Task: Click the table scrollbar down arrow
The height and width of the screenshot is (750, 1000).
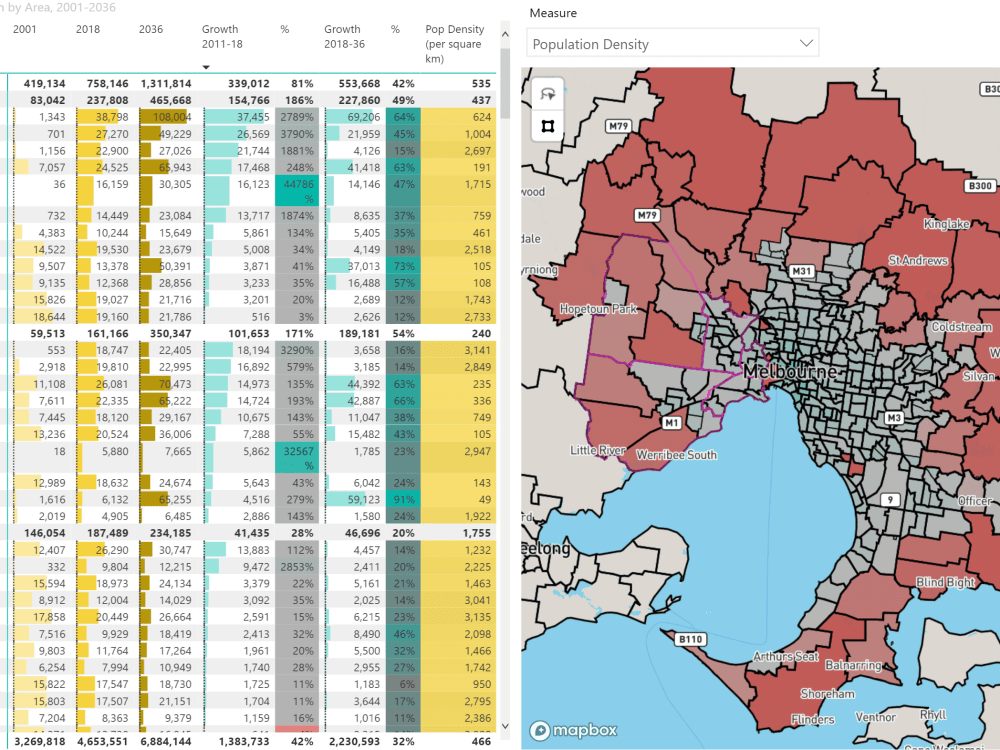Action: [x=505, y=726]
